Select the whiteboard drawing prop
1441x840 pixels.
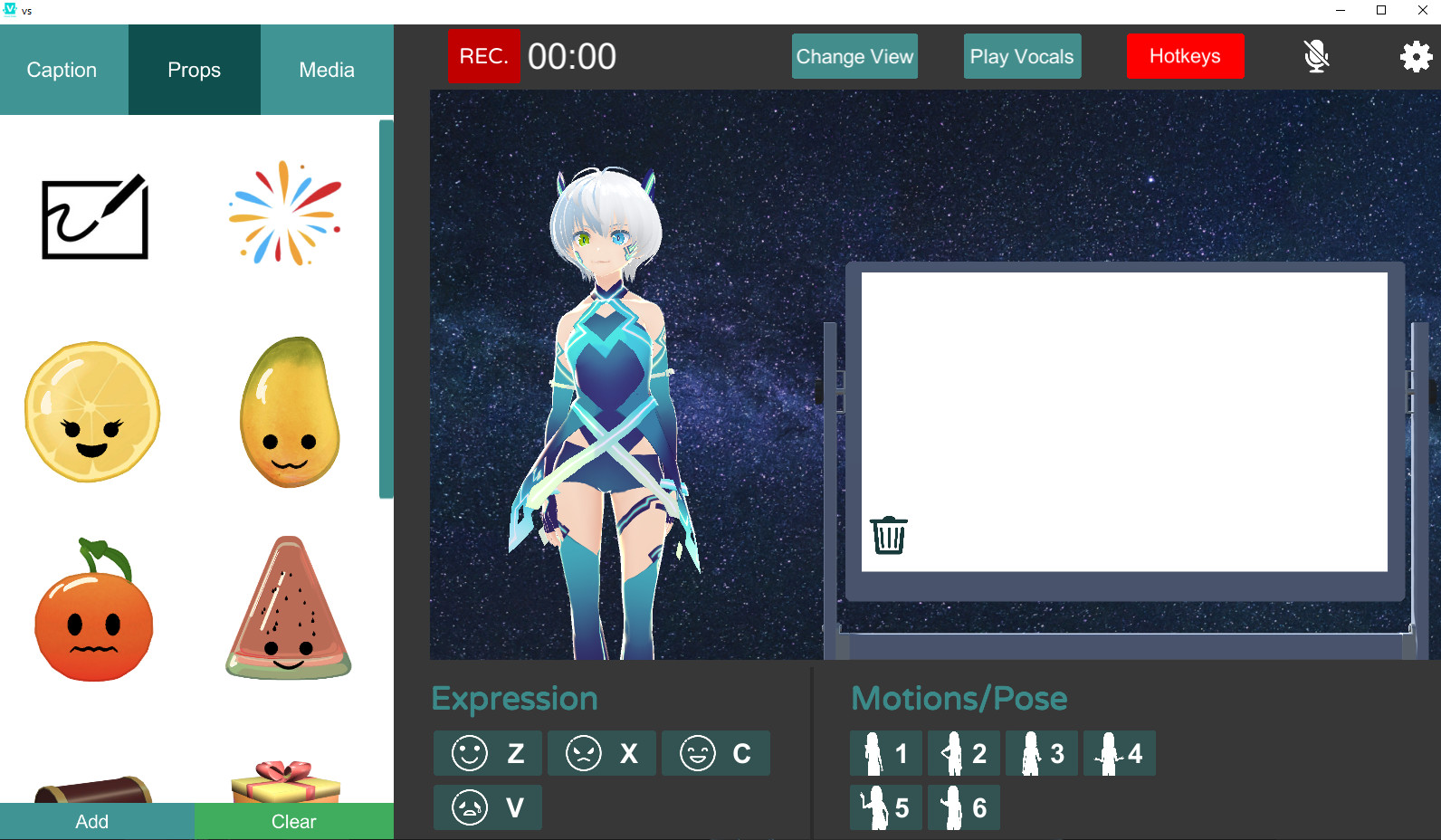coord(95,217)
